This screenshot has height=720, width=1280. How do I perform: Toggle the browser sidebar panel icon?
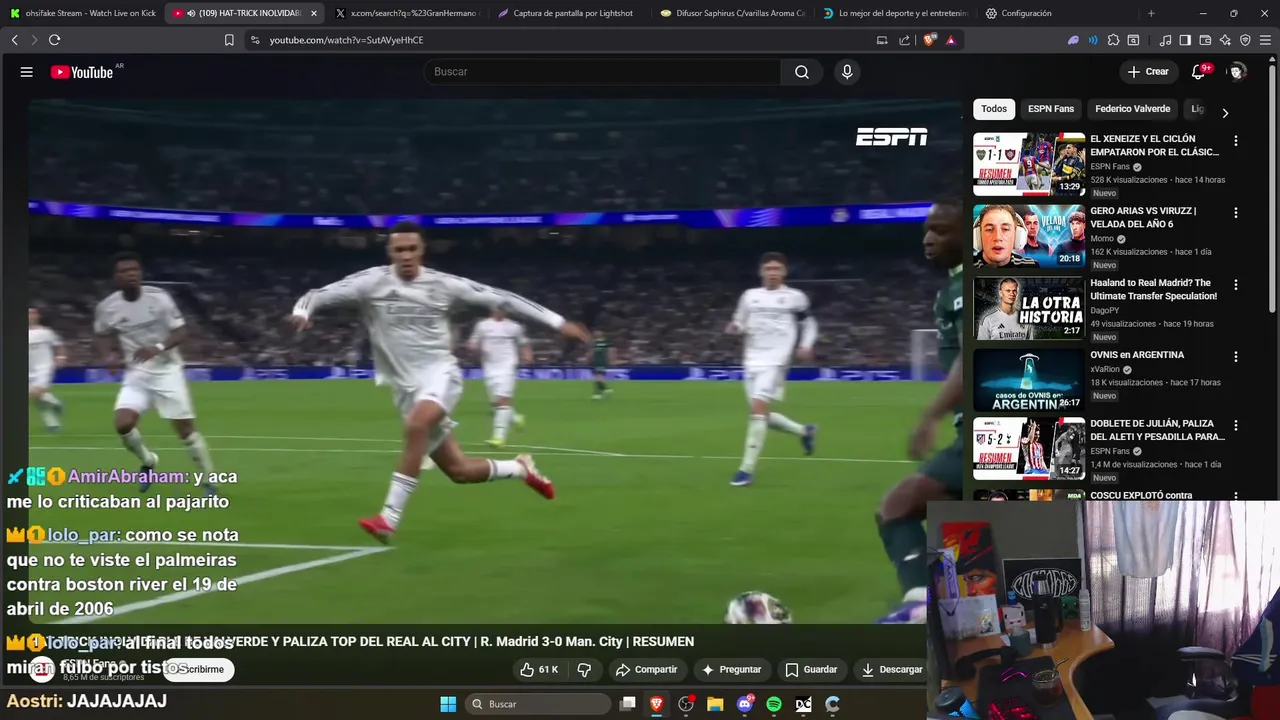tap(1185, 40)
